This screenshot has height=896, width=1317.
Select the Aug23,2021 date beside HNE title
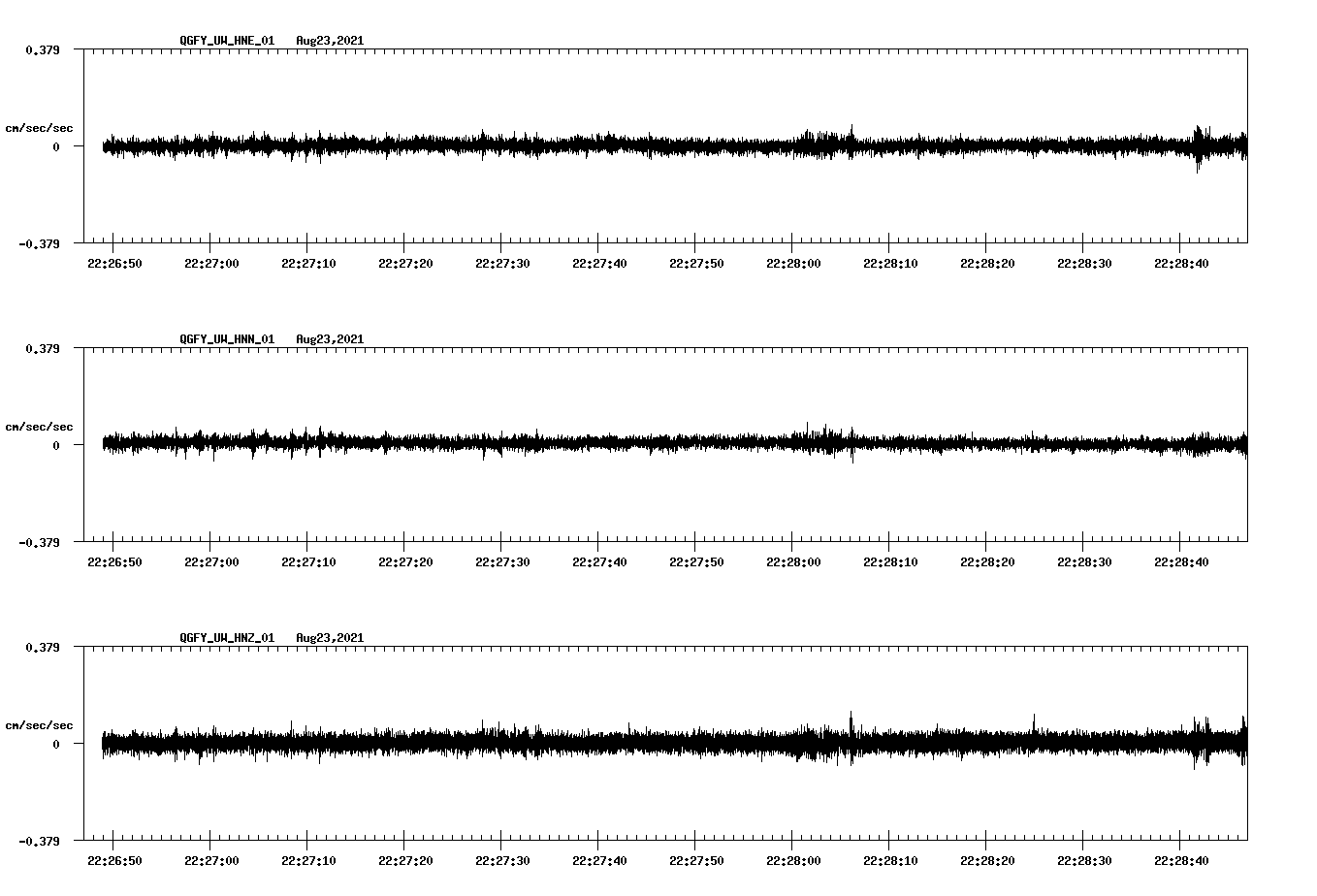pyautogui.click(x=330, y=41)
